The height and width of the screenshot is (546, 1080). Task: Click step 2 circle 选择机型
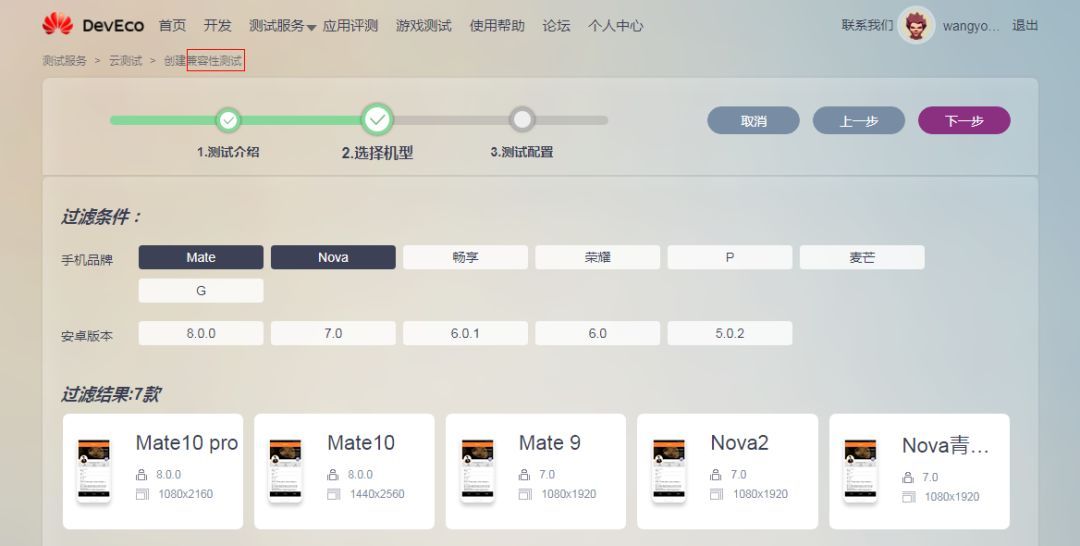click(377, 120)
